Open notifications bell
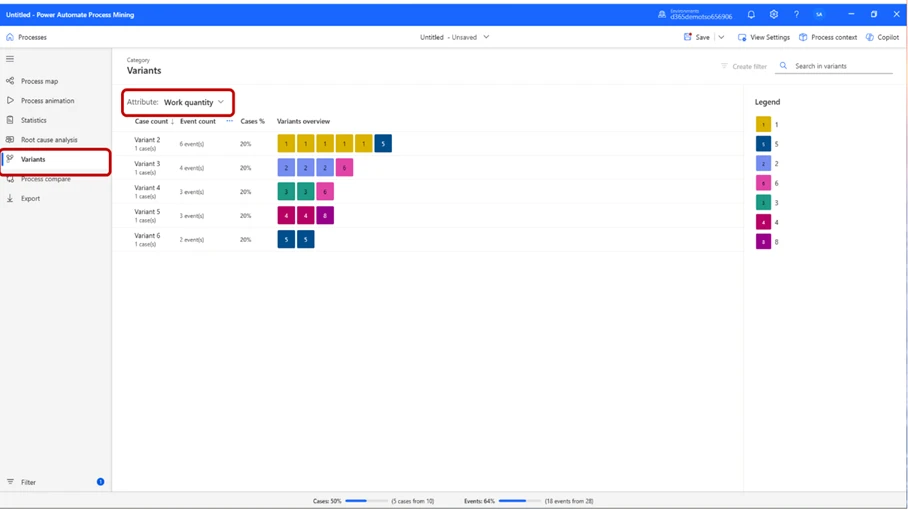 (751, 14)
